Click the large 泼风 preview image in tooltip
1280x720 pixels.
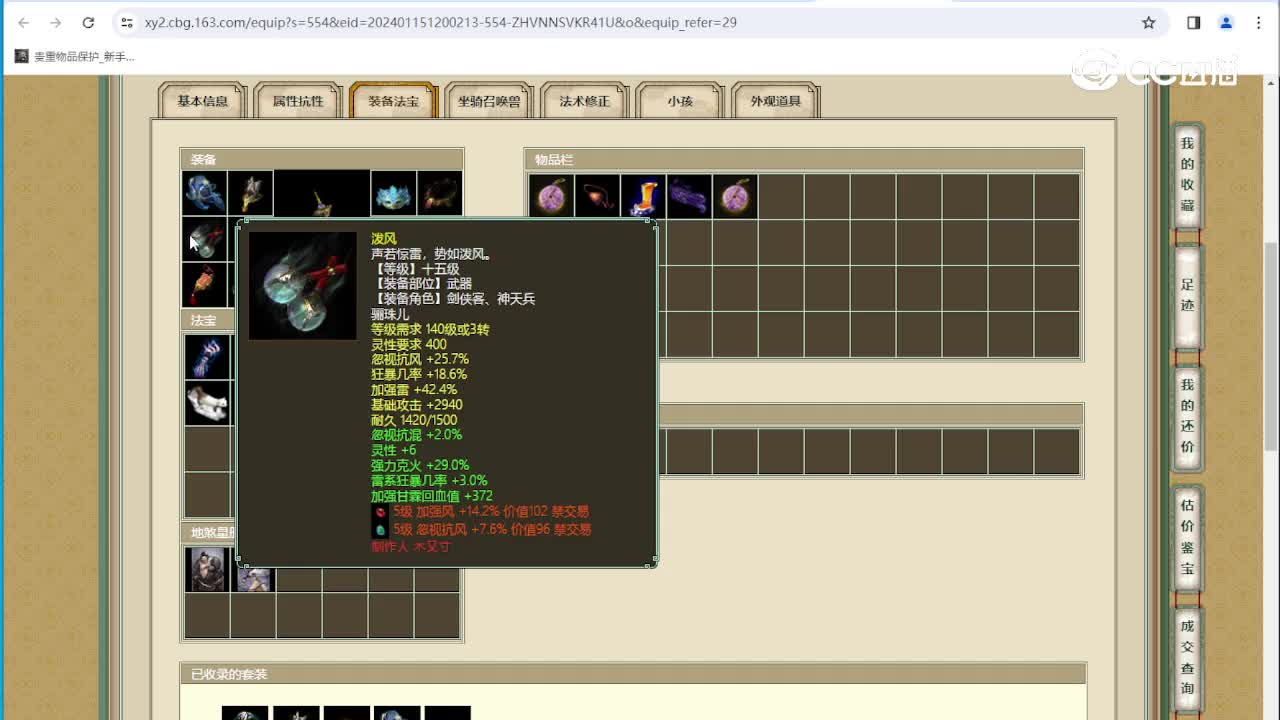coord(303,286)
